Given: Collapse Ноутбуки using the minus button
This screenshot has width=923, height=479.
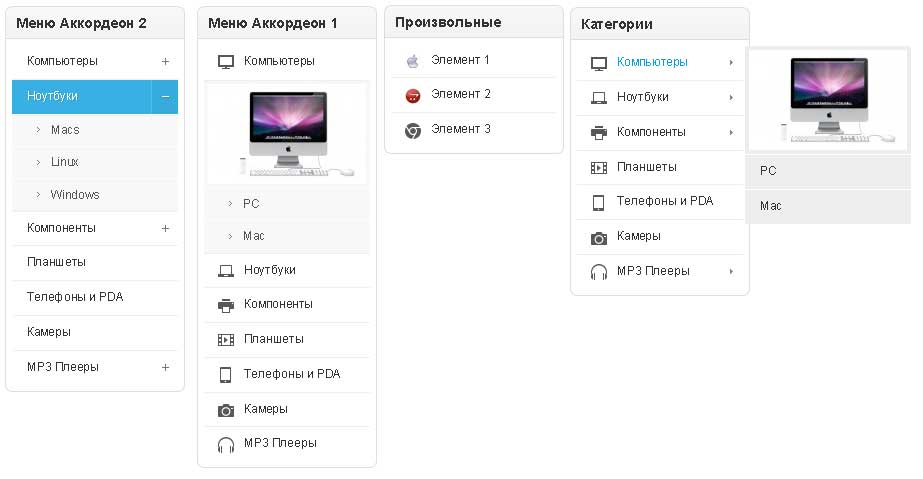Looking at the screenshot, I should pyautogui.click(x=165, y=97).
